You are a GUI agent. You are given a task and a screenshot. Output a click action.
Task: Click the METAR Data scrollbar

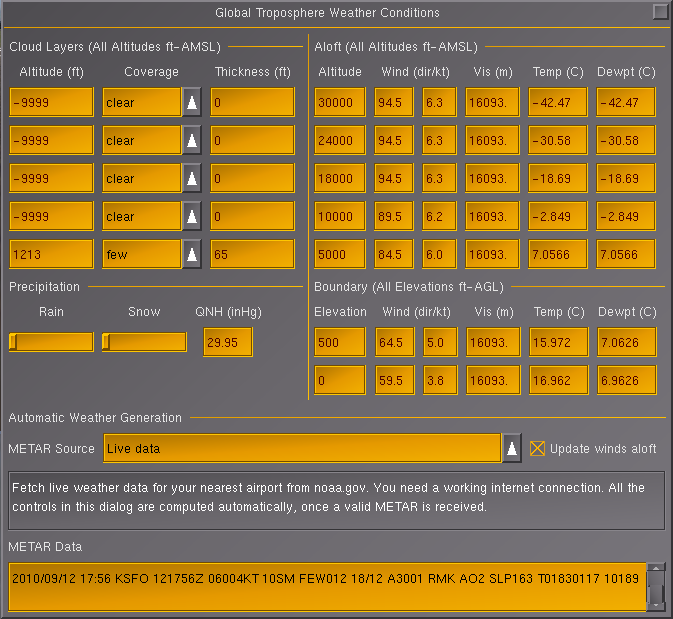point(656,587)
